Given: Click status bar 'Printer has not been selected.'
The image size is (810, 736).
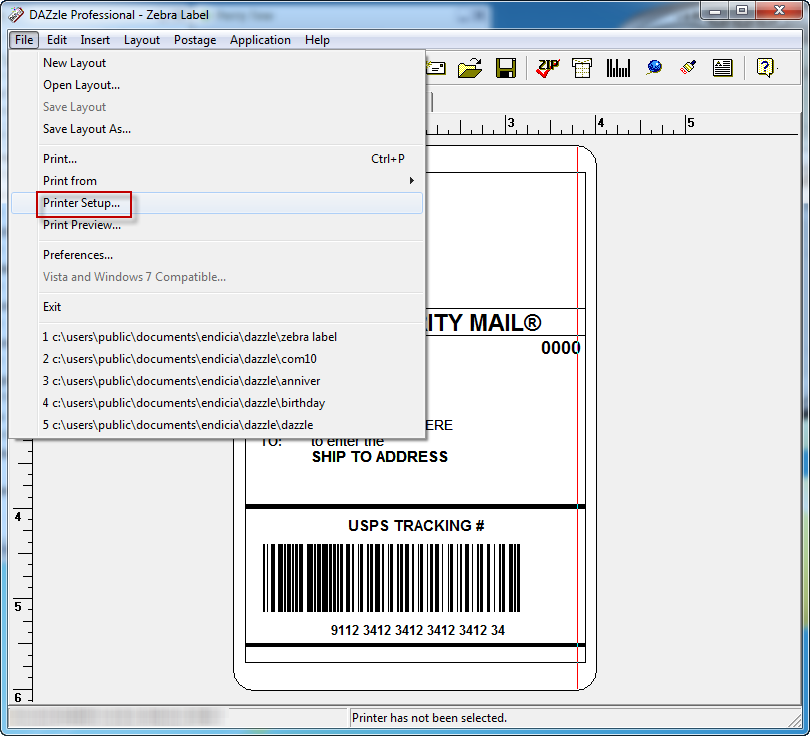Looking at the screenshot, I should [x=429, y=718].
